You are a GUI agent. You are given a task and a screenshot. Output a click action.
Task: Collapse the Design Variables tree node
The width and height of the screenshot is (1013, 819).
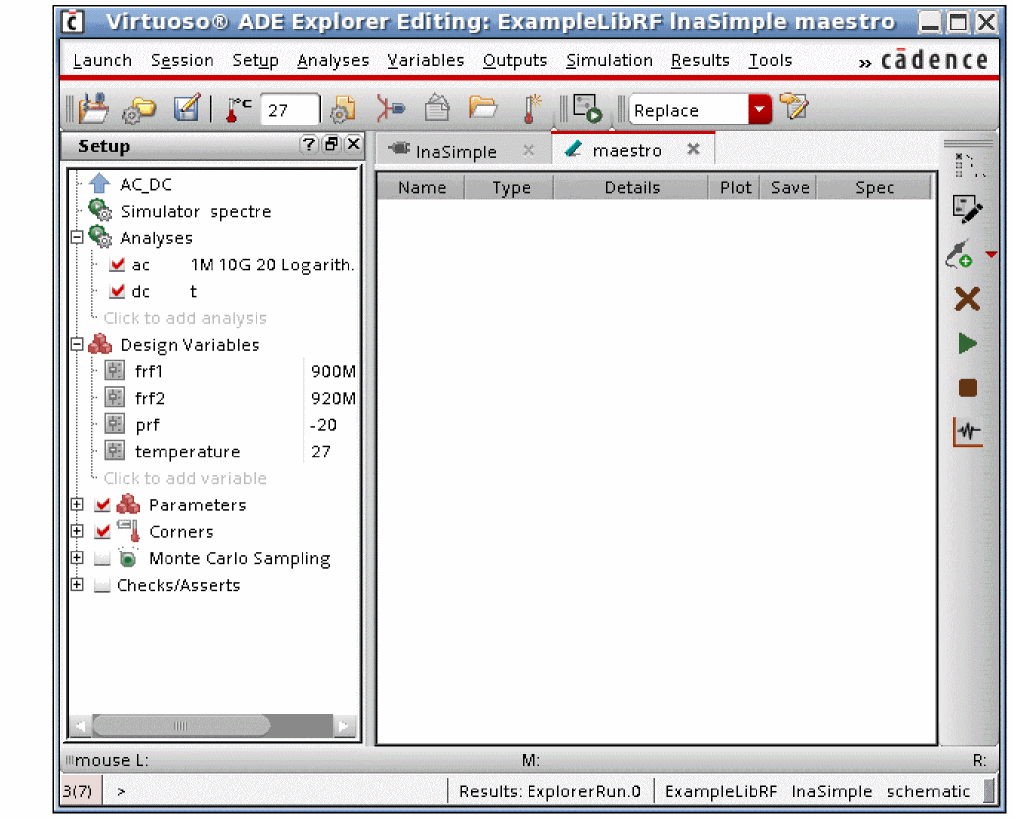(x=77, y=345)
